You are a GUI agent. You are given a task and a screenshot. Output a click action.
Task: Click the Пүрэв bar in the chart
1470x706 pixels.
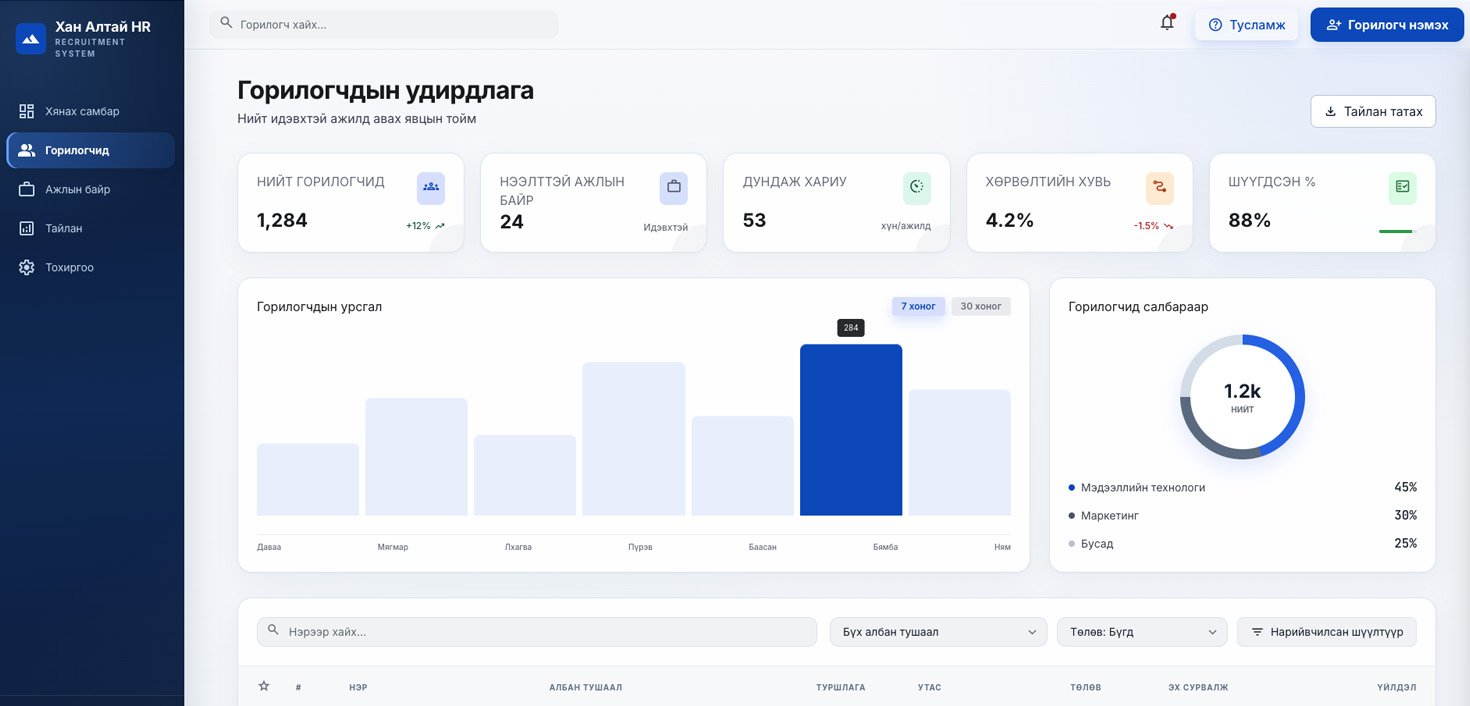pos(634,439)
